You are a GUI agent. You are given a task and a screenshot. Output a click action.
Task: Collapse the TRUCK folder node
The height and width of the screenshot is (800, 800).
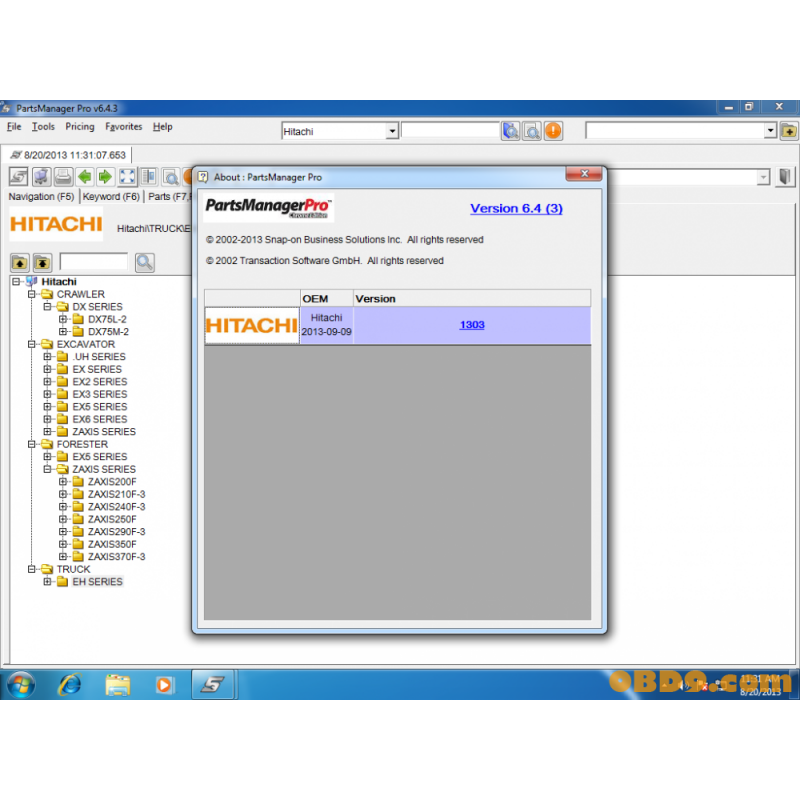[32, 569]
